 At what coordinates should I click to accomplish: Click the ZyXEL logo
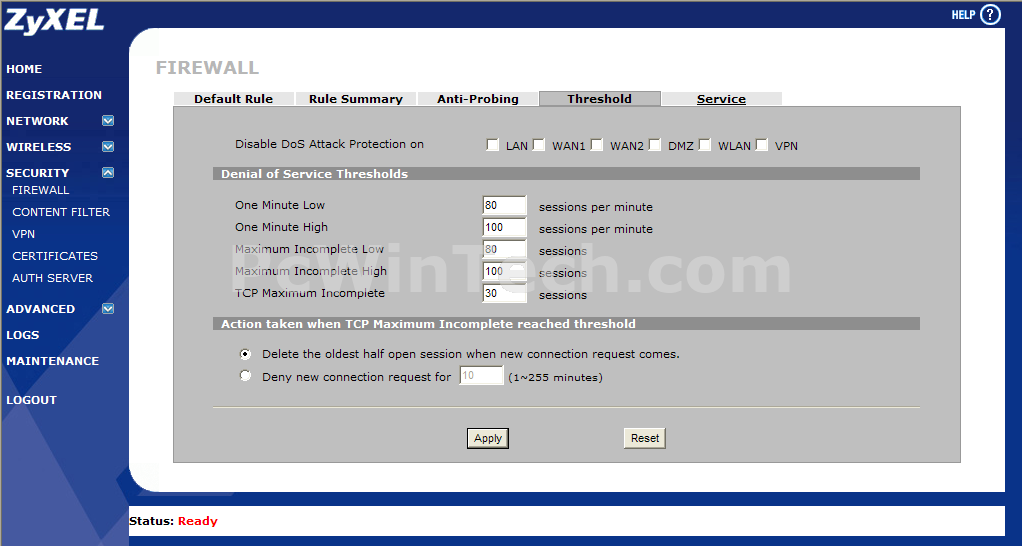click(53, 20)
